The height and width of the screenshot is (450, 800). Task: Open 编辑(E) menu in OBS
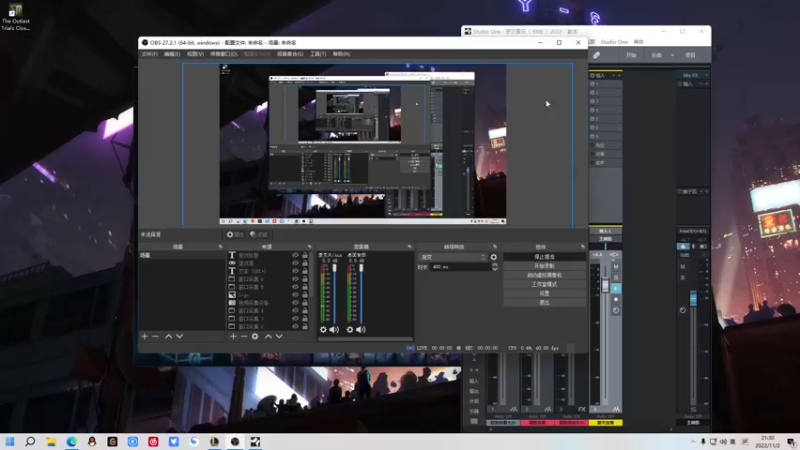172,54
